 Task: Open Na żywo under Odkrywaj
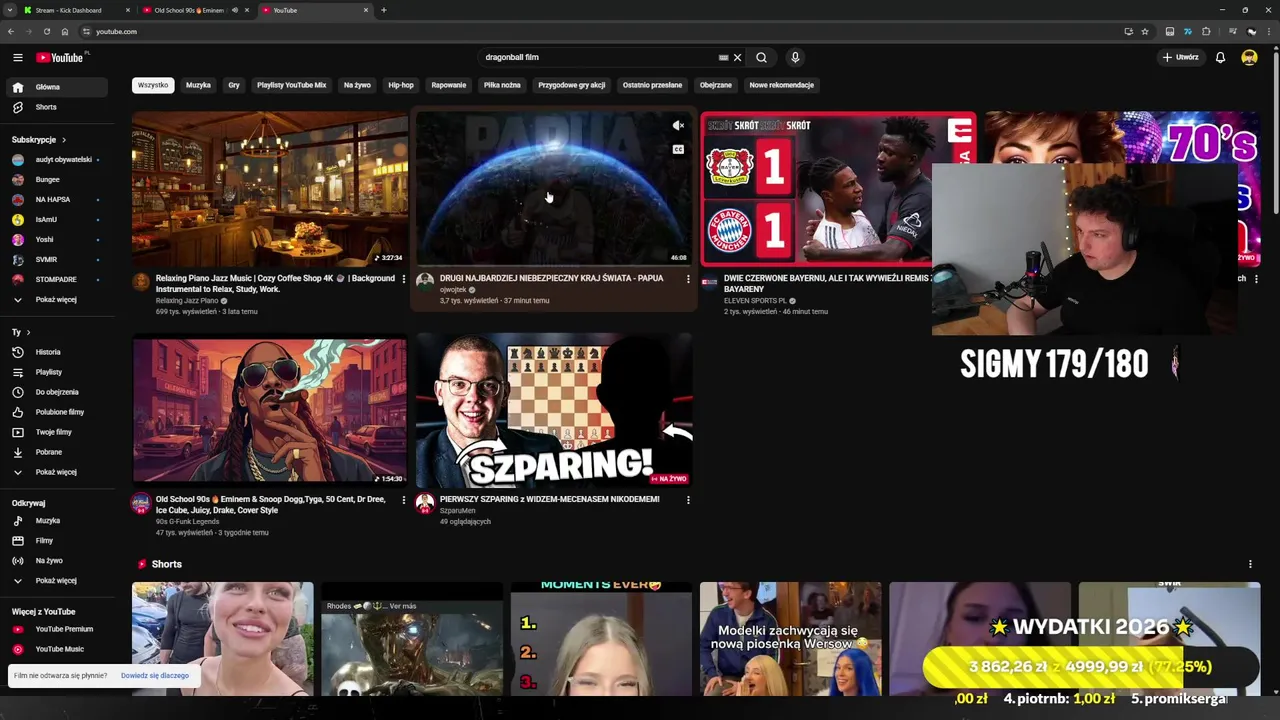pos(57,561)
